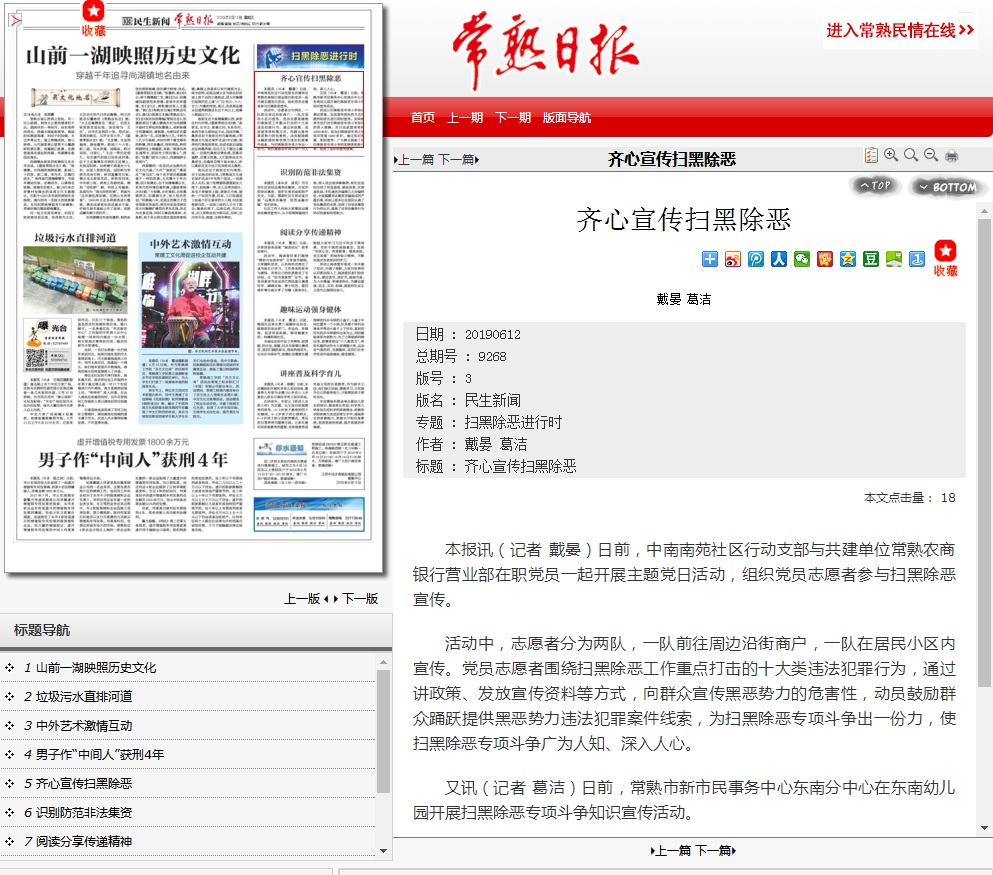The image size is (993, 875).
Task: Click the article scrollbar down arrow
Action: point(984,828)
